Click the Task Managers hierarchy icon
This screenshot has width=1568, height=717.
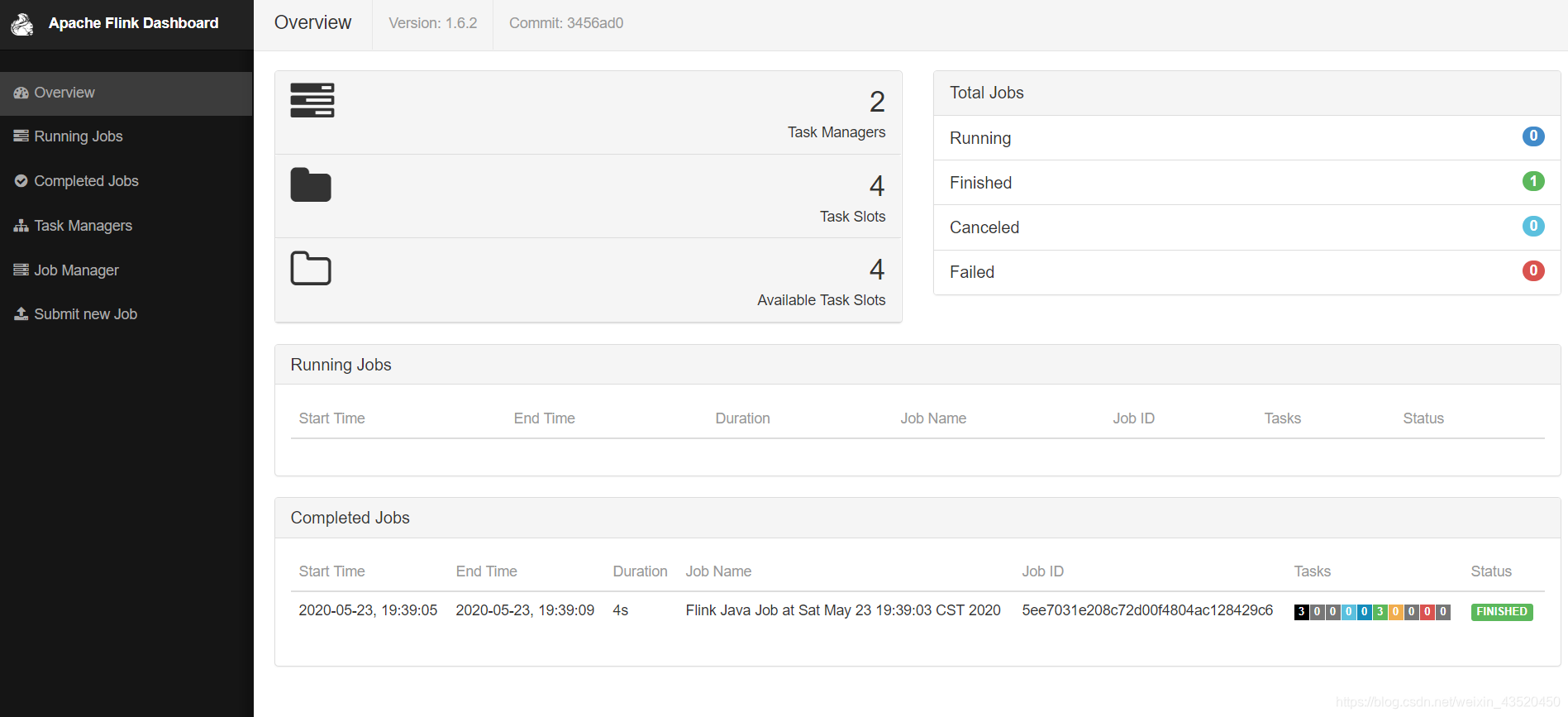click(x=21, y=225)
